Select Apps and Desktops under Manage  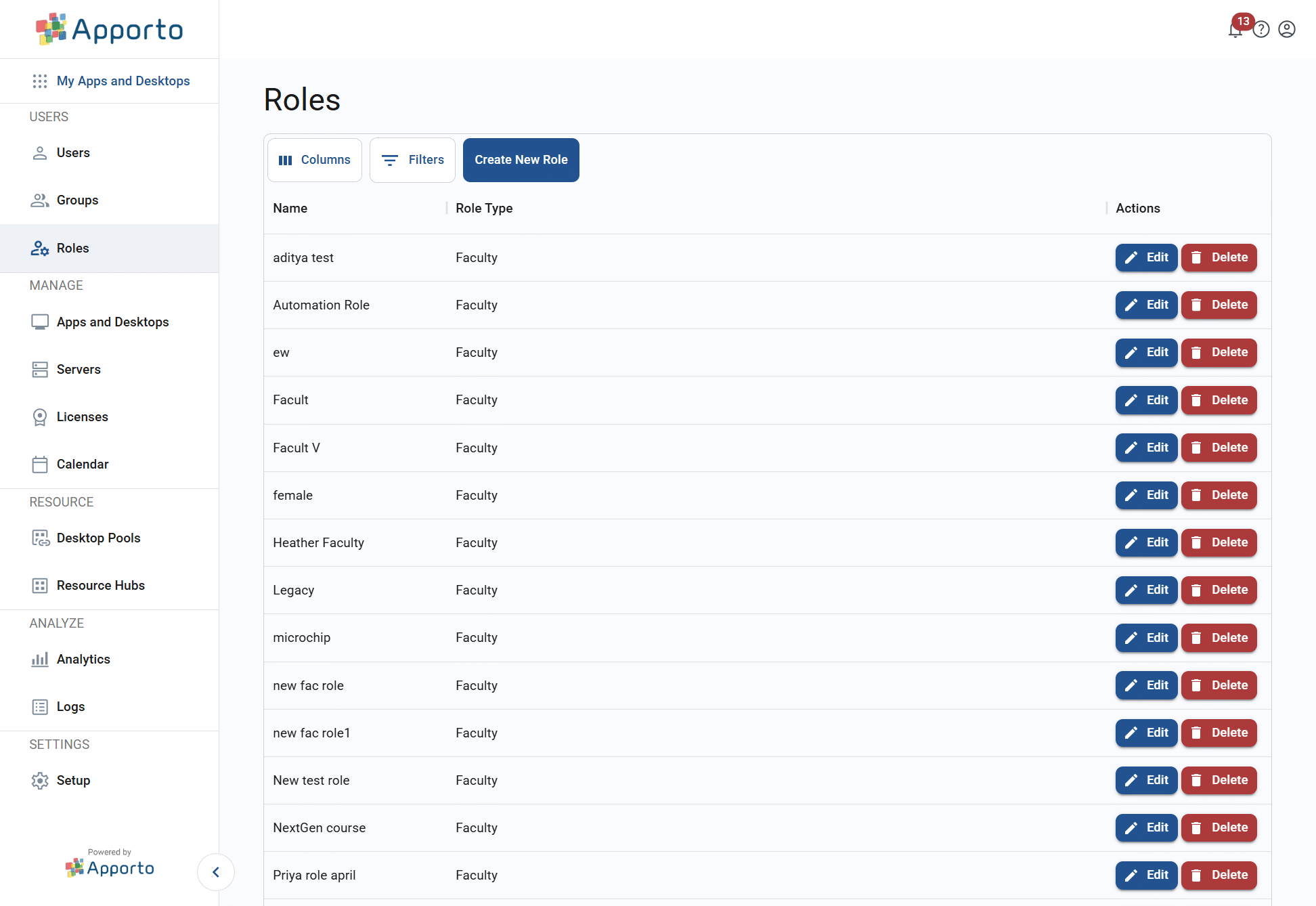pyautogui.click(x=112, y=322)
